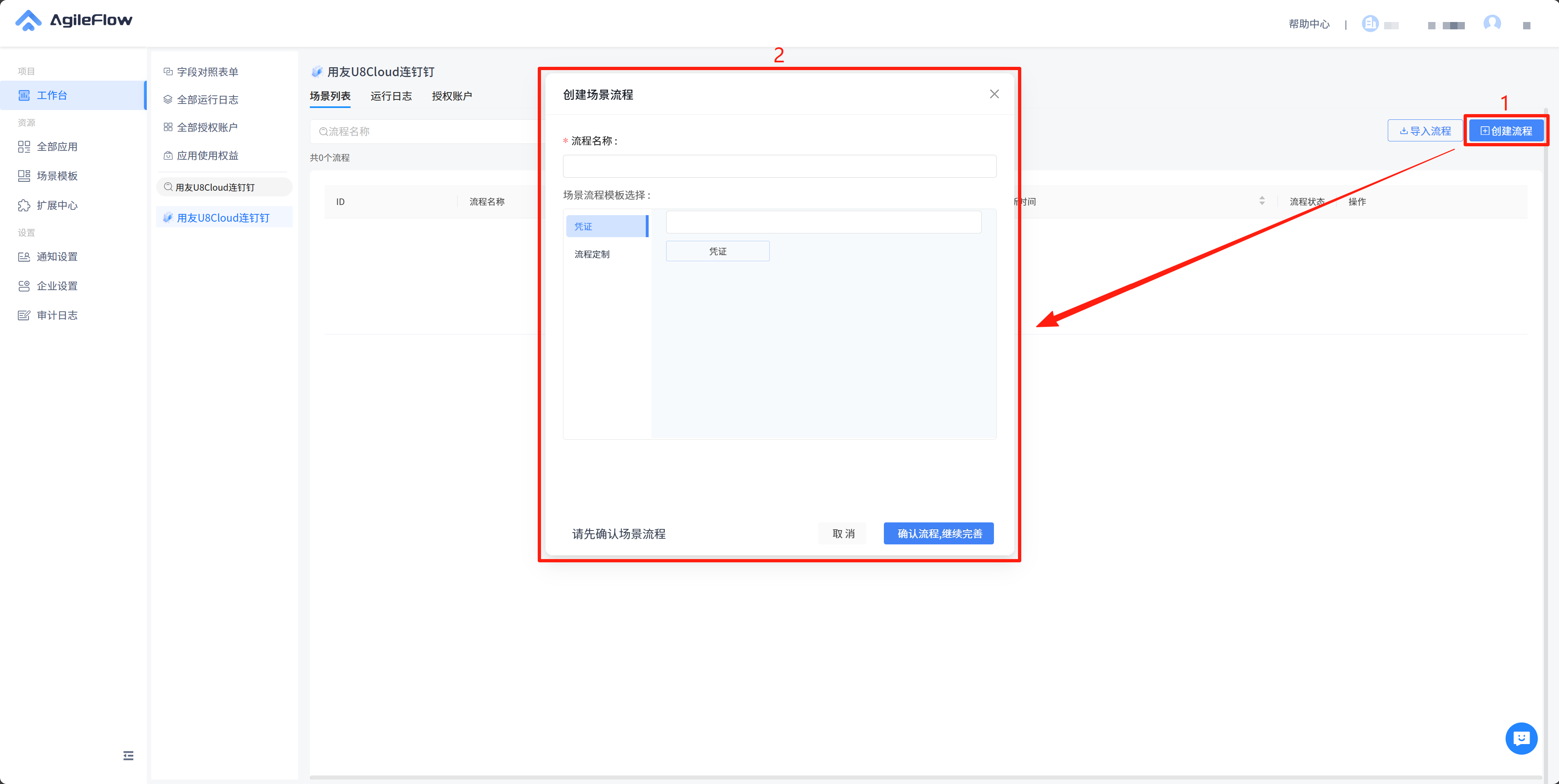Click the horizontal scrollbar at bottom
1559x784 pixels.
coord(926,777)
